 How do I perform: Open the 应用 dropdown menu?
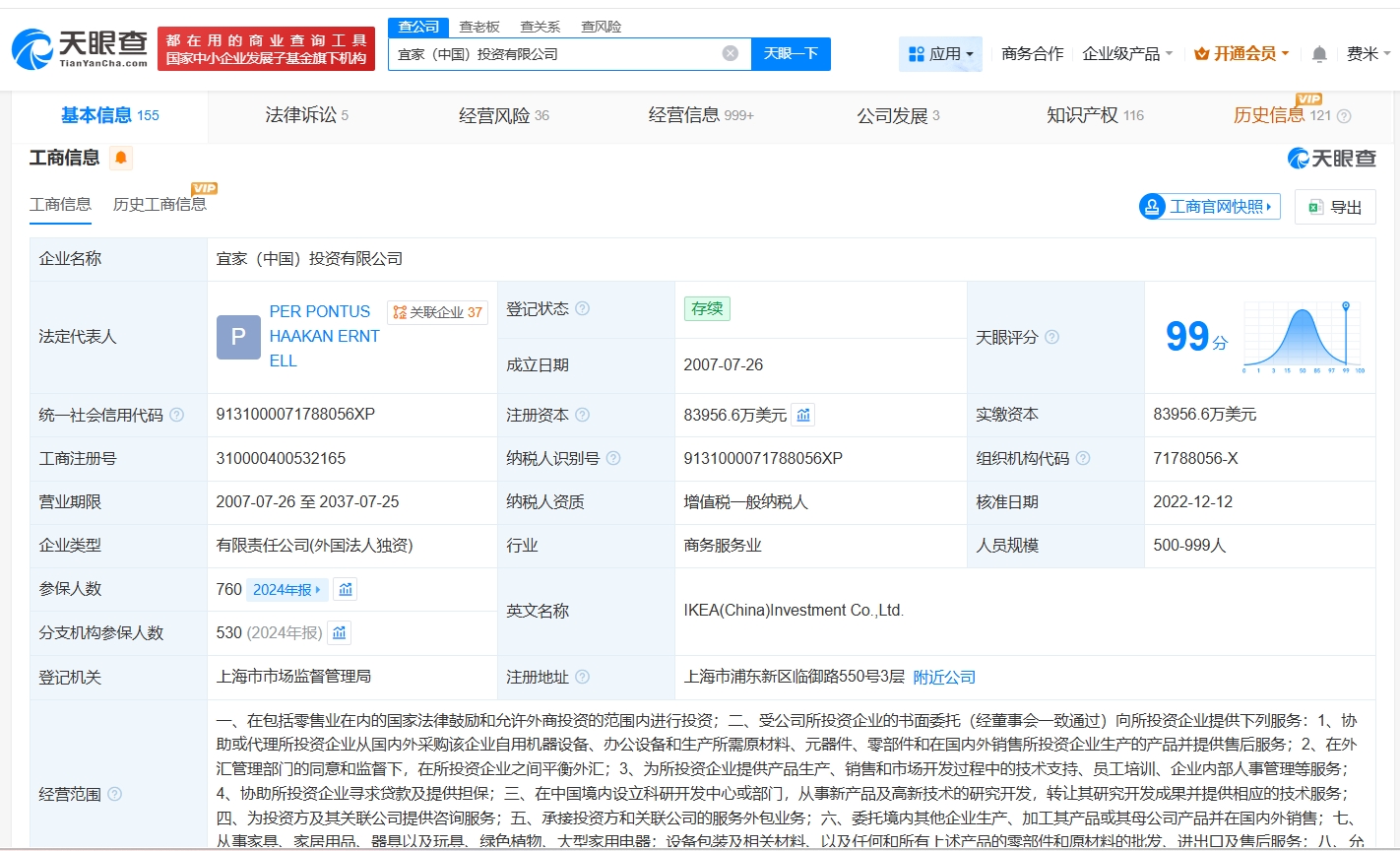pos(940,54)
